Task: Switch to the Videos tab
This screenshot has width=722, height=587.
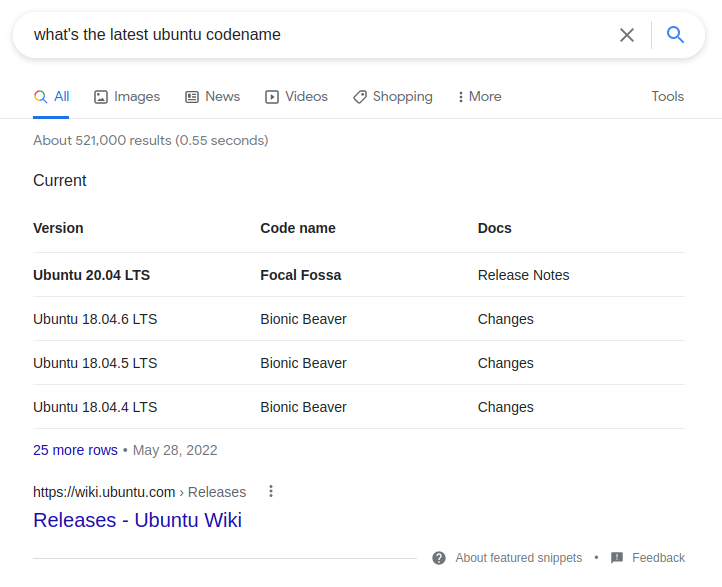Action: pos(296,97)
